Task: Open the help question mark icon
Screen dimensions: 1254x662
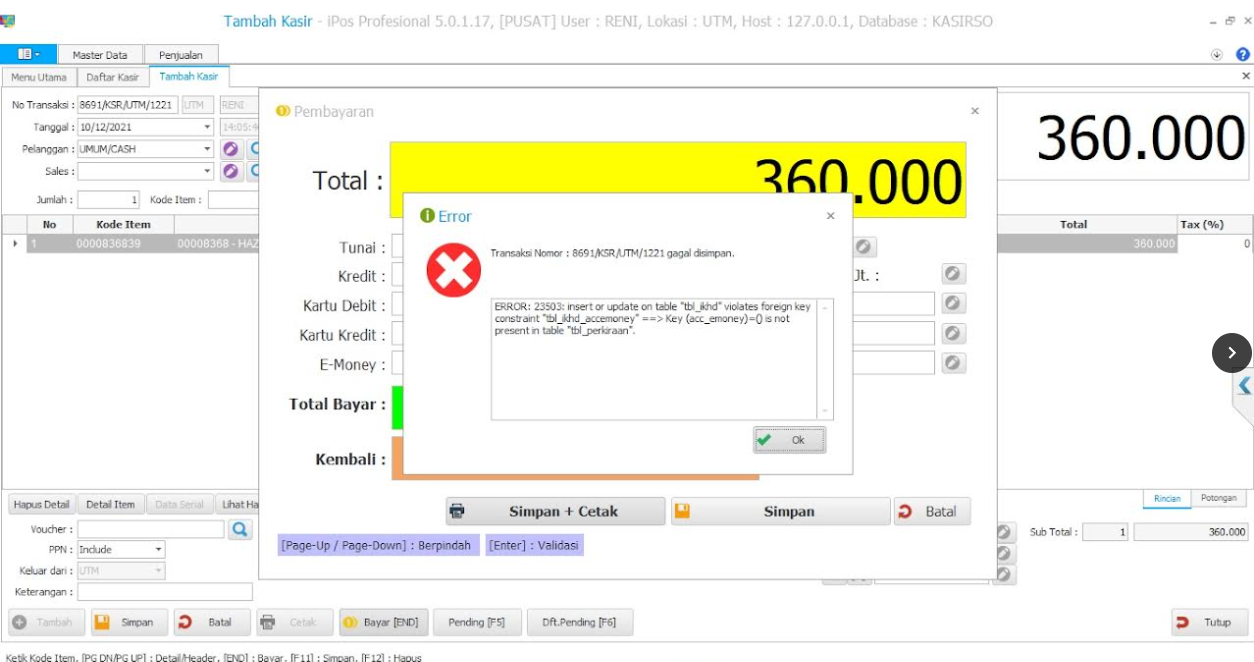Action: pyautogui.click(x=1243, y=55)
